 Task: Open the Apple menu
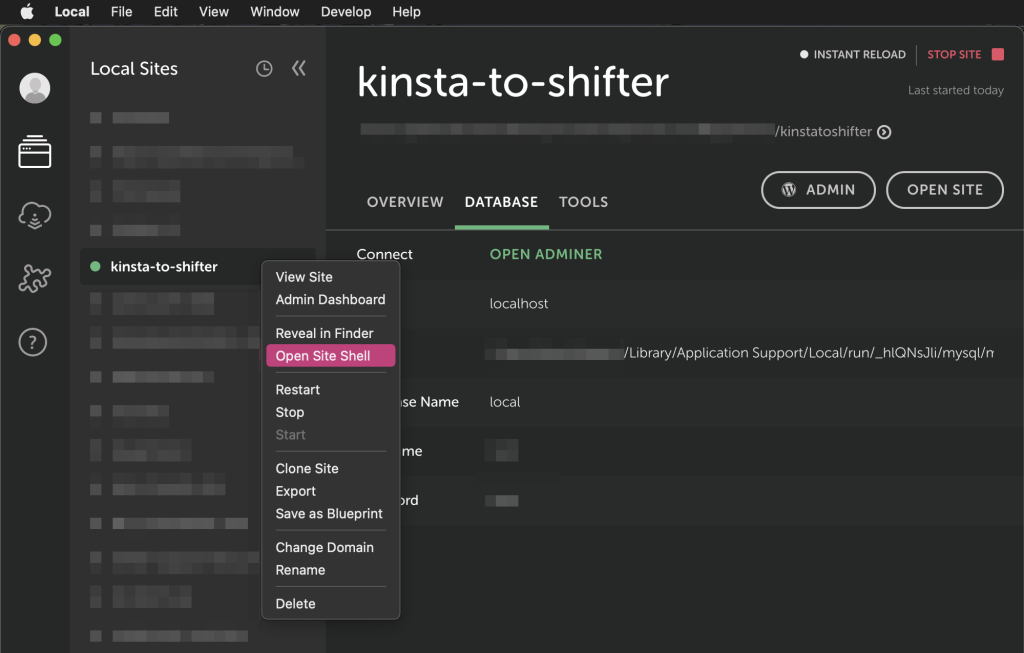(27, 12)
